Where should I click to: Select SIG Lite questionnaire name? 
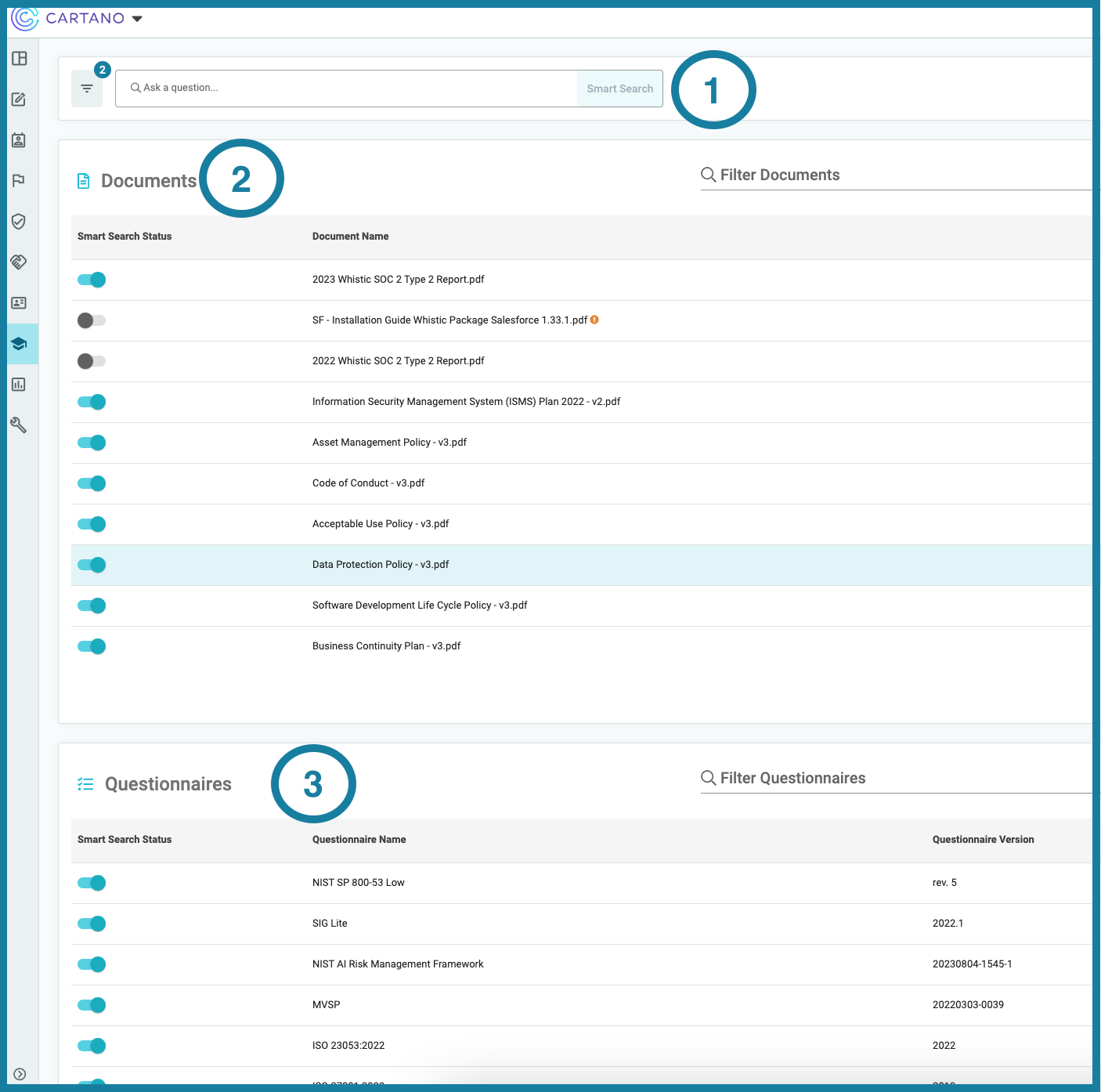(330, 924)
